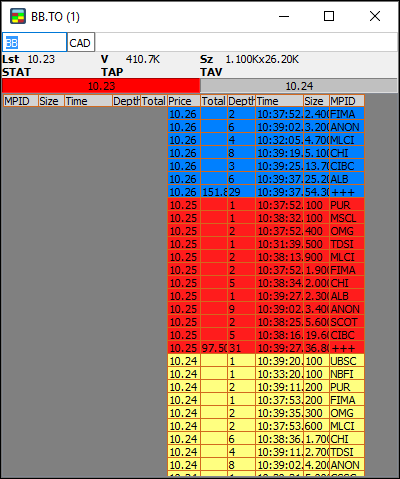This screenshot has width=400, height=479.
Task: Click the 10.25 aggregated +++ row
Action: (x=266, y=348)
